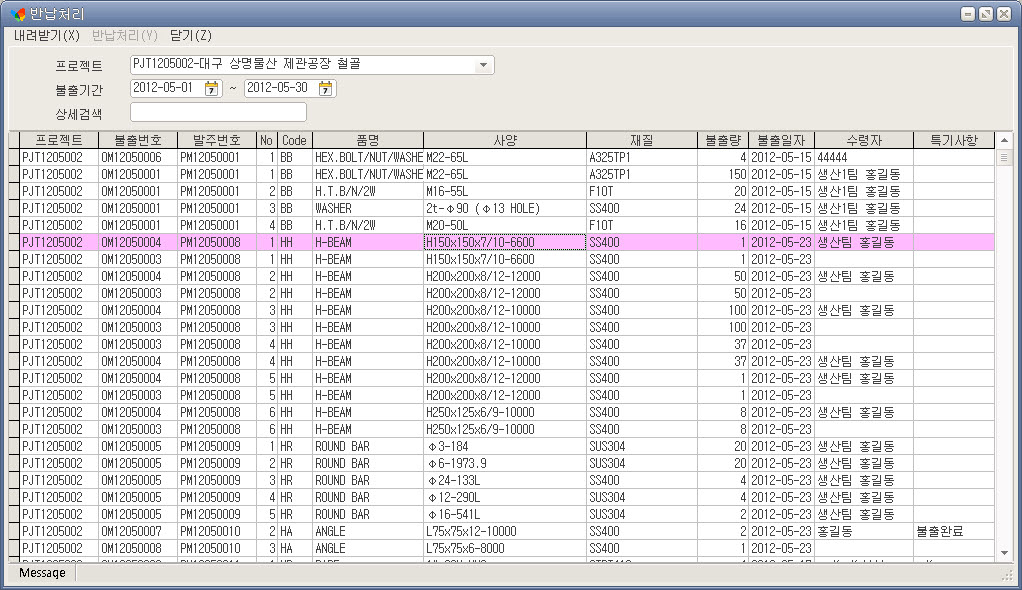Click the 불출완료 remark cell
1022x590 pixels.
tap(954, 531)
